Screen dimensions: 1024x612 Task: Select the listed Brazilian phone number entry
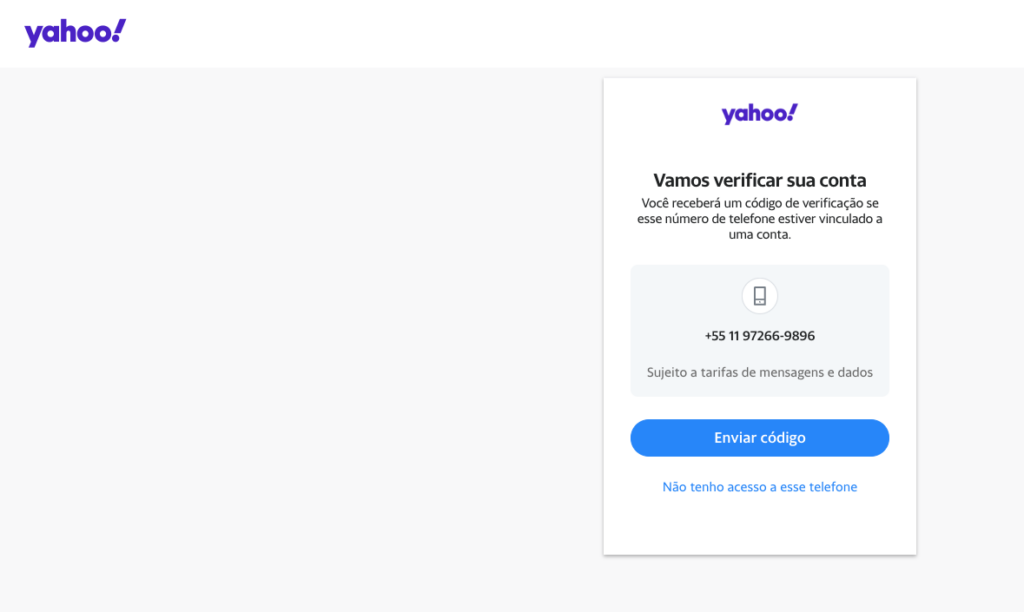tap(759, 335)
